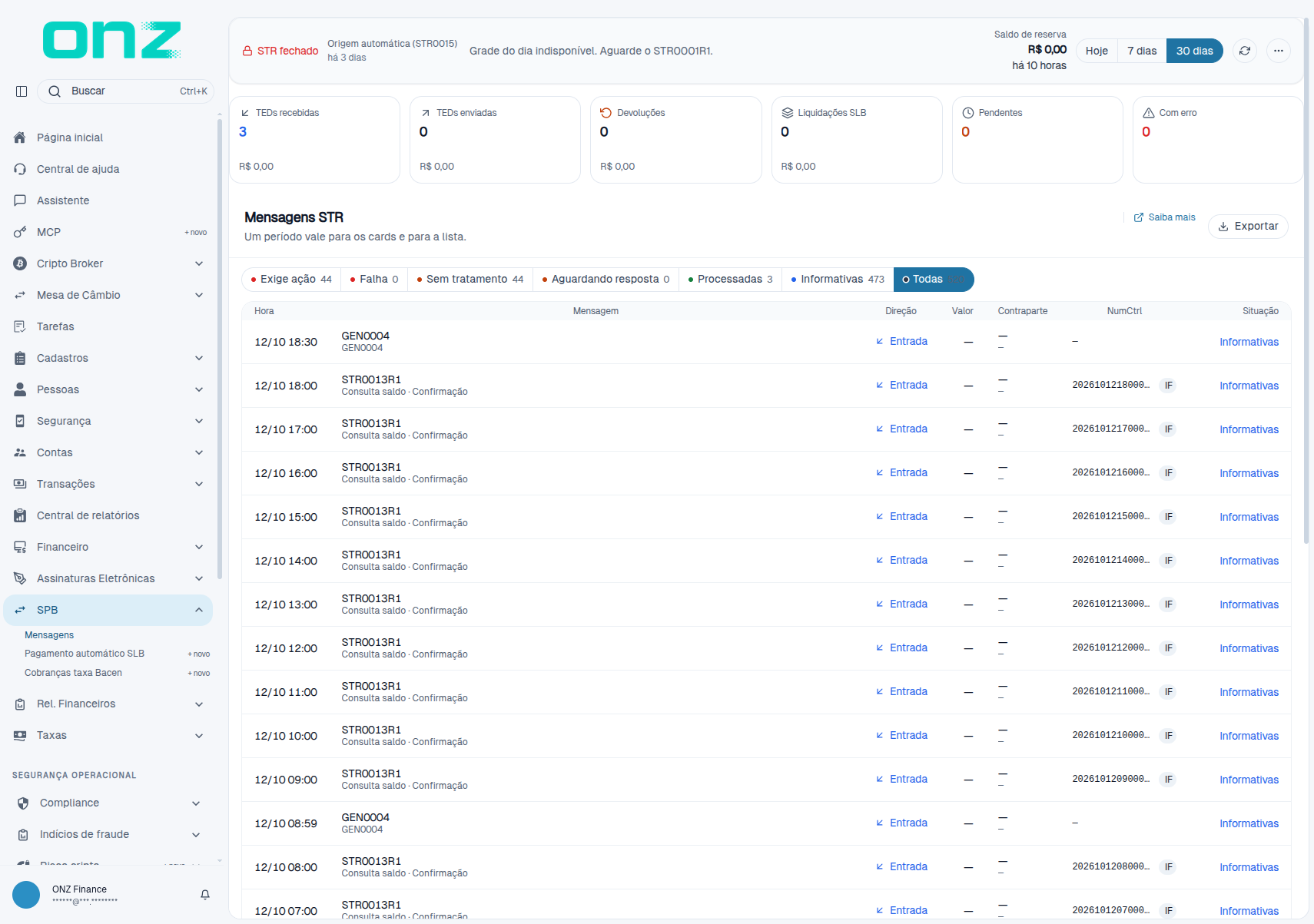The image size is (1314, 924).
Task: Filter by Exige ação tab
Action: point(290,280)
